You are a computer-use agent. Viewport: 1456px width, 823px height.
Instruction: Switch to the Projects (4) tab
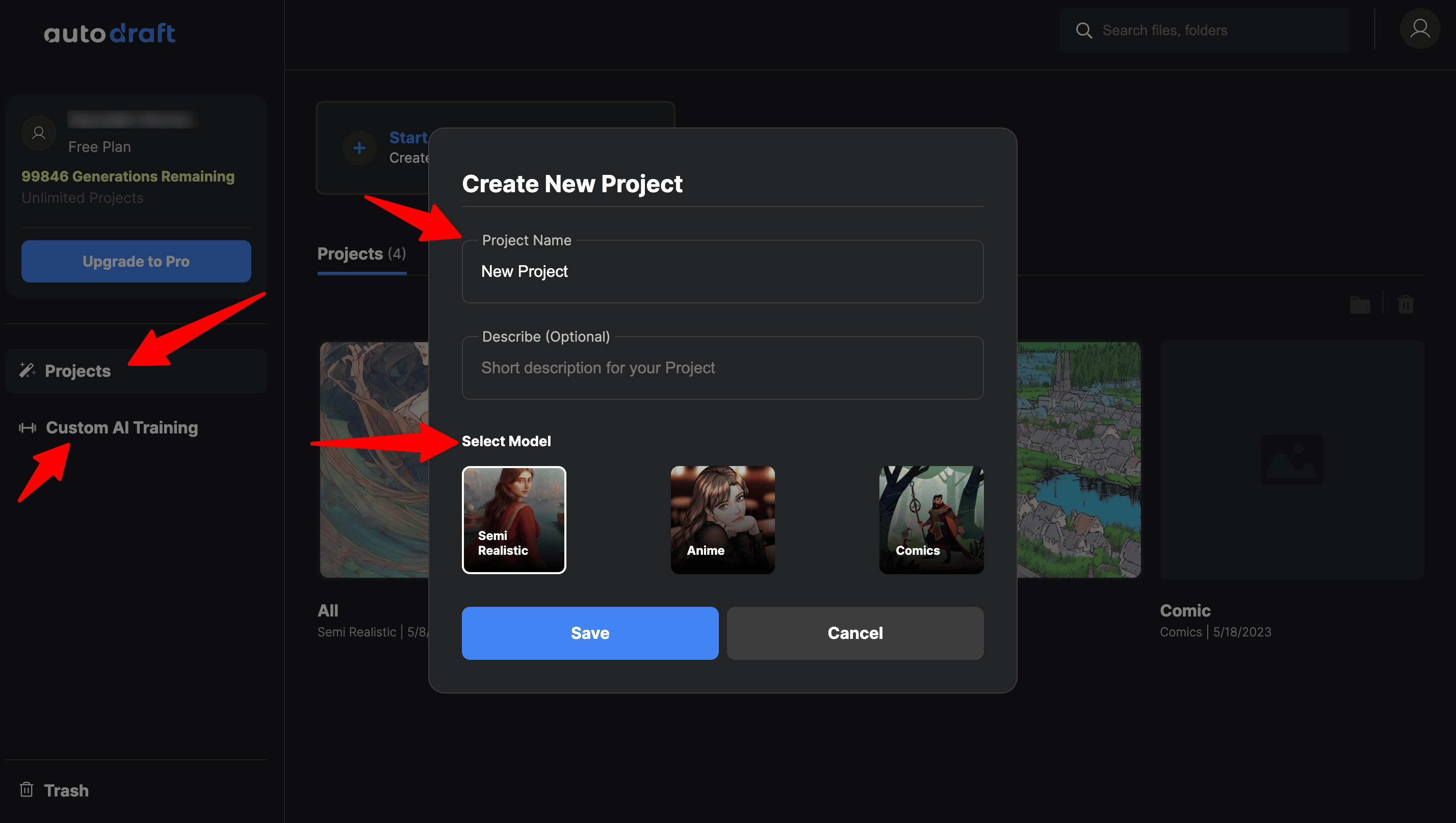tap(361, 254)
